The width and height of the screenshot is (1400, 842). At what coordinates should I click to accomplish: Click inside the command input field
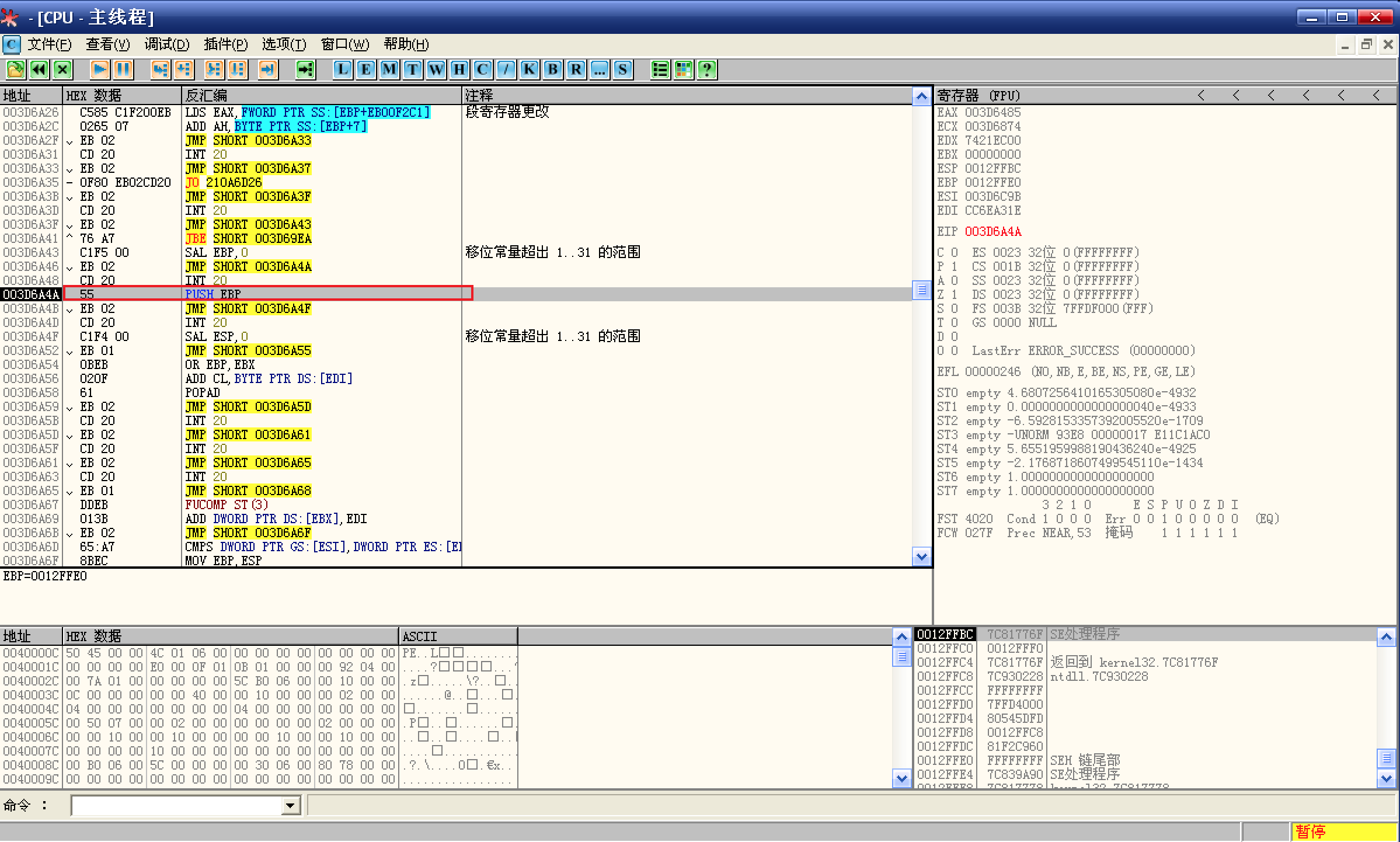coord(175,806)
